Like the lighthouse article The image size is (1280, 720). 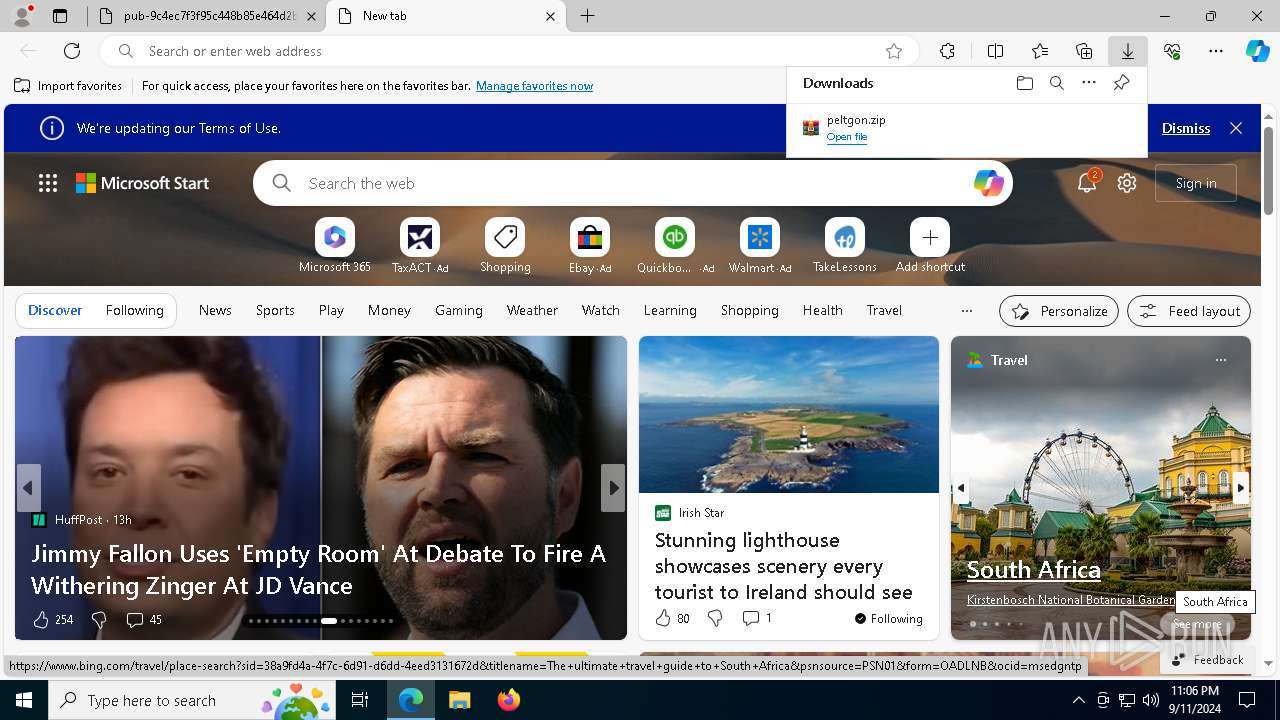[663, 619]
